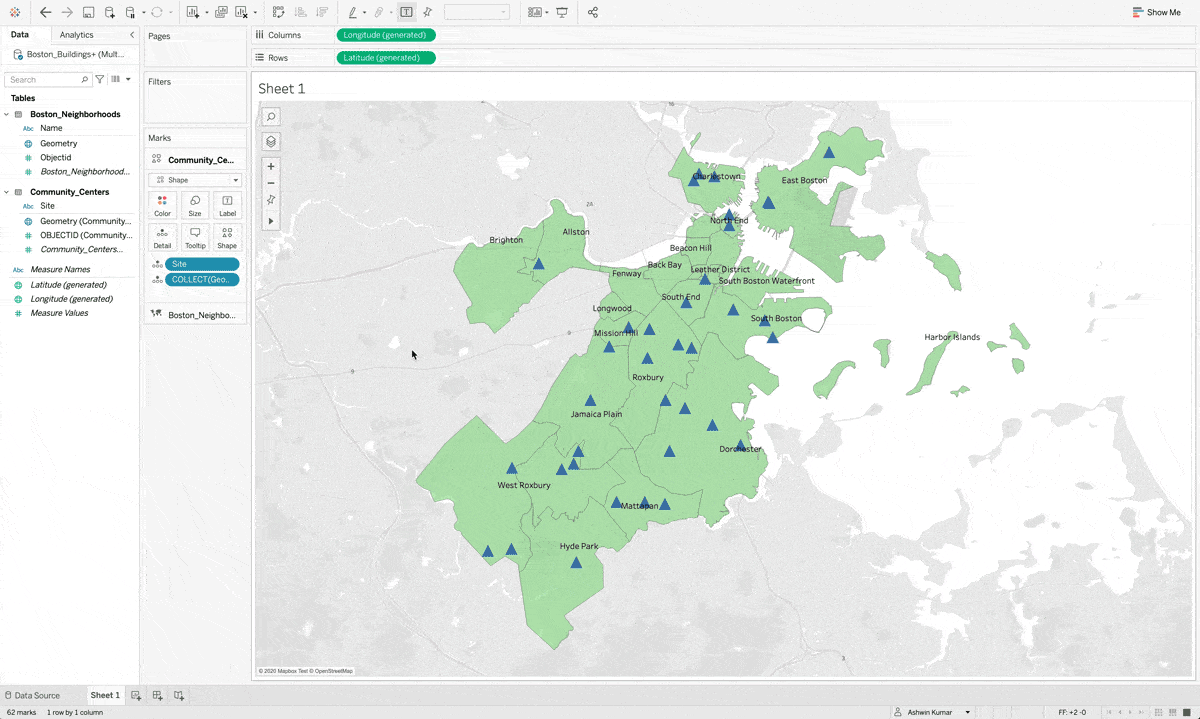
Task: Duplicate the sheet using the toolbar icon
Action: [221, 12]
